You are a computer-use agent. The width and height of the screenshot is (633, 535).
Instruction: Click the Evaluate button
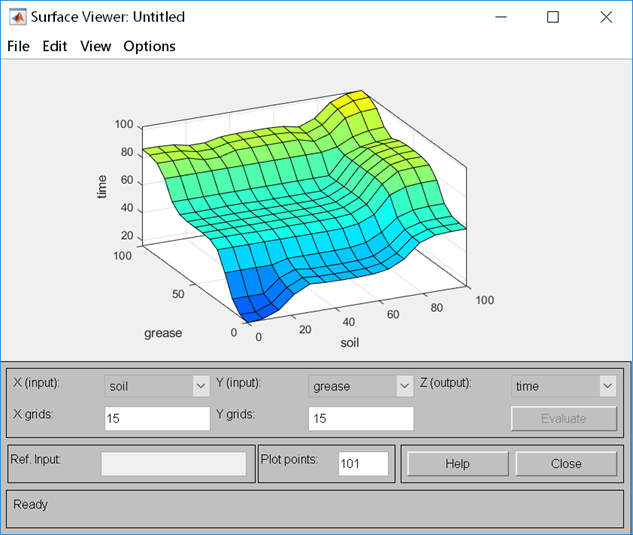[x=564, y=418]
